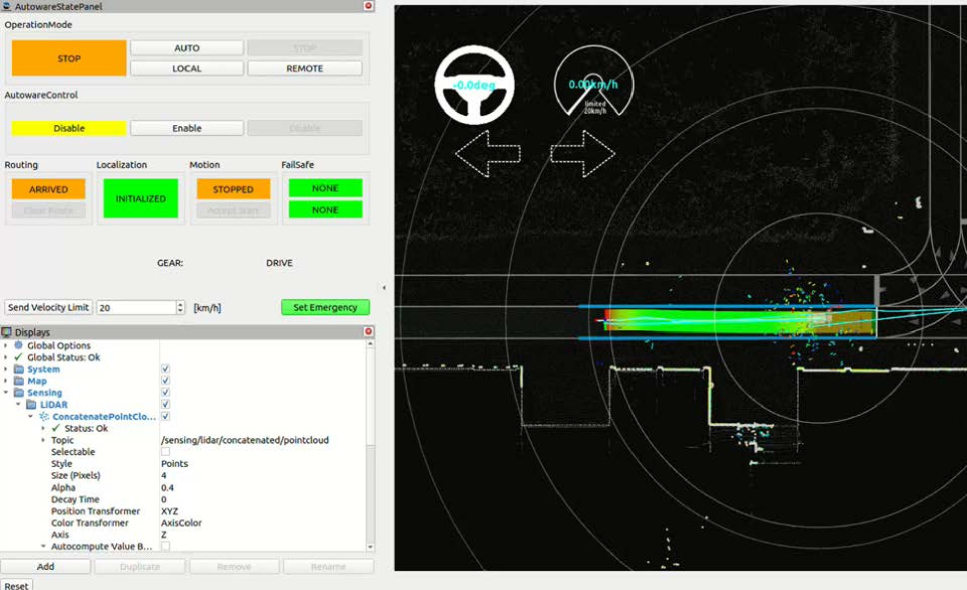This screenshot has width=967, height=590.
Task: Collapse the Sensing tree group
Action: [6, 393]
